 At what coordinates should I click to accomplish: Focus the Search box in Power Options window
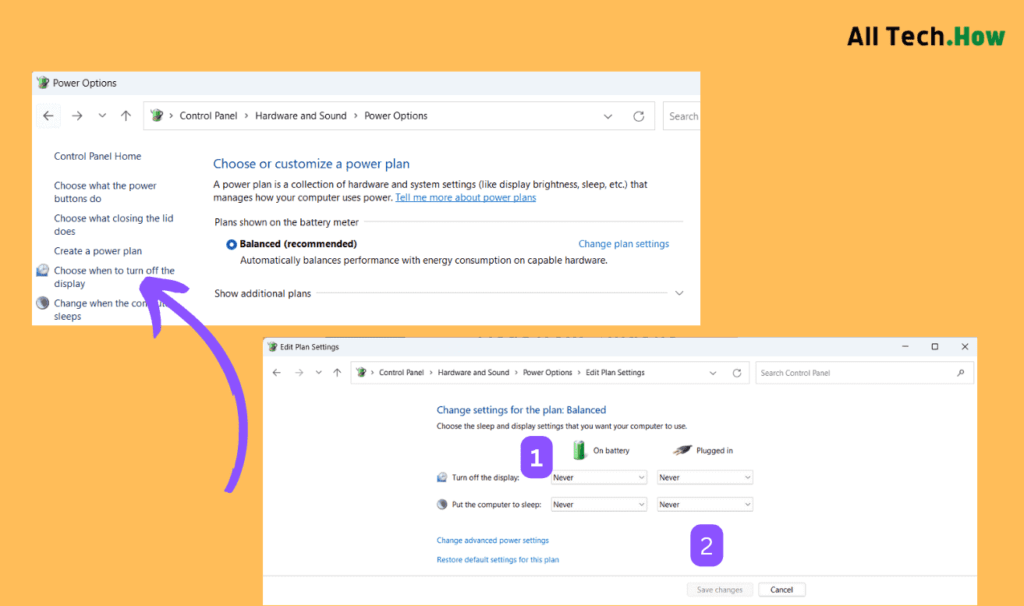tap(681, 116)
